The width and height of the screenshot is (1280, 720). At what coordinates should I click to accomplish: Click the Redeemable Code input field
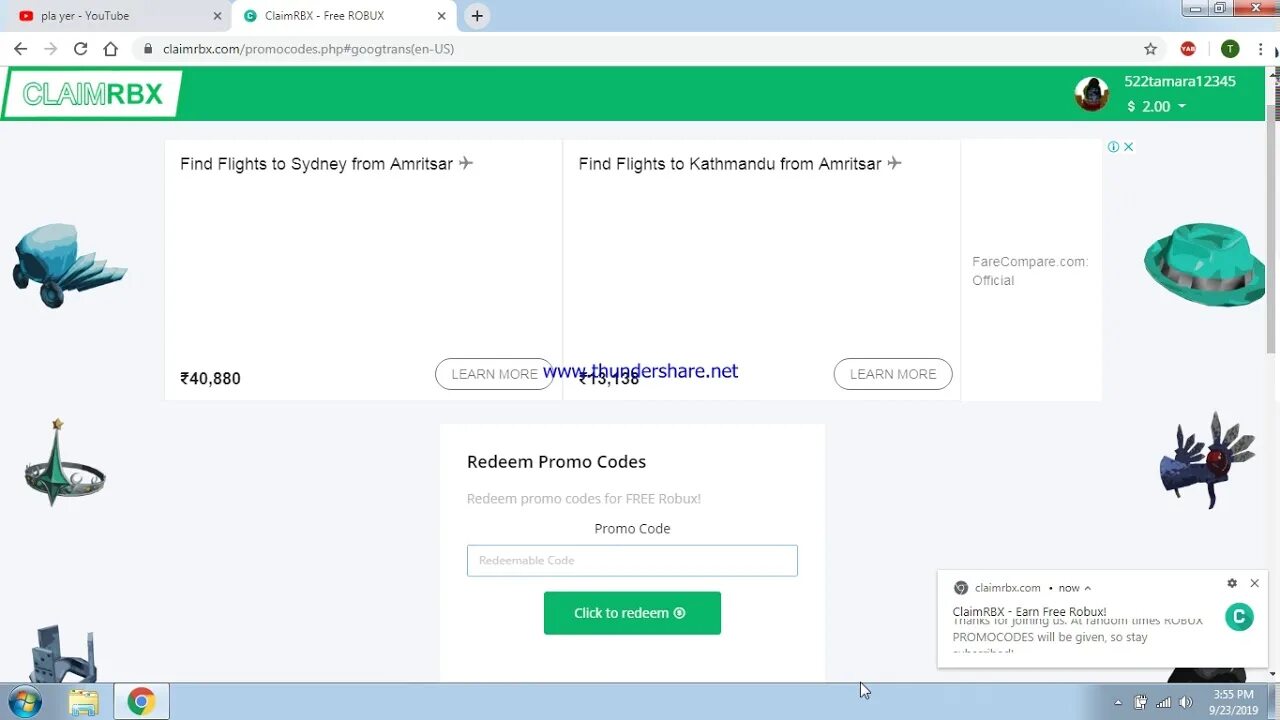coord(632,560)
